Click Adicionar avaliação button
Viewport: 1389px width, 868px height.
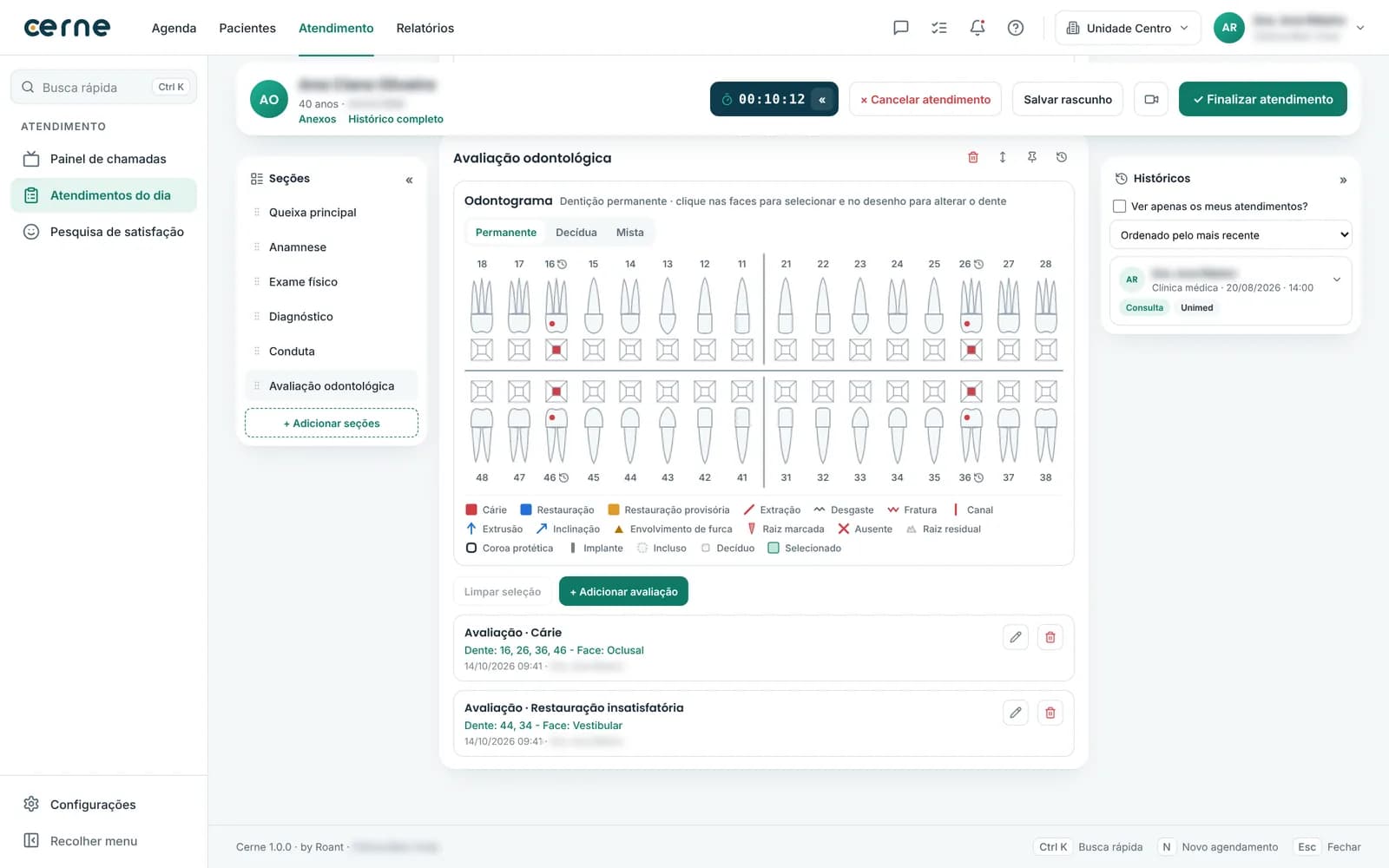(x=623, y=591)
